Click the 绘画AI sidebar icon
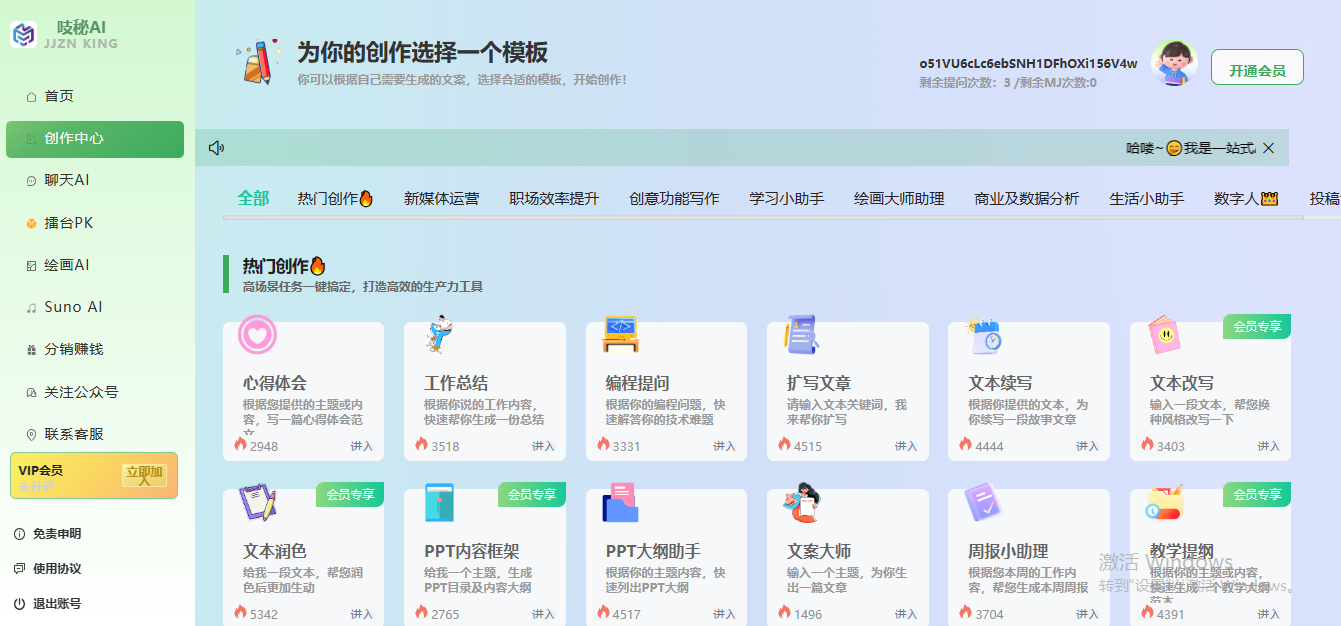This screenshot has width=1341, height=626. click(33, 264)
